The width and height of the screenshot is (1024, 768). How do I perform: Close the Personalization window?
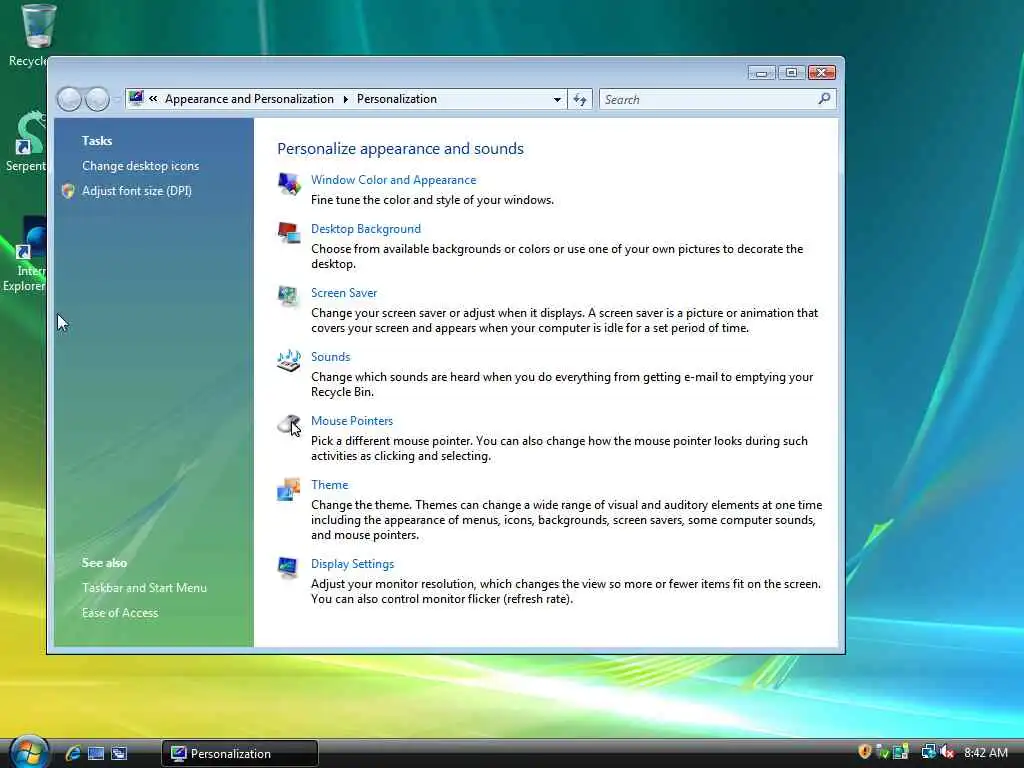pyautogui.click(x=822, y=72)
